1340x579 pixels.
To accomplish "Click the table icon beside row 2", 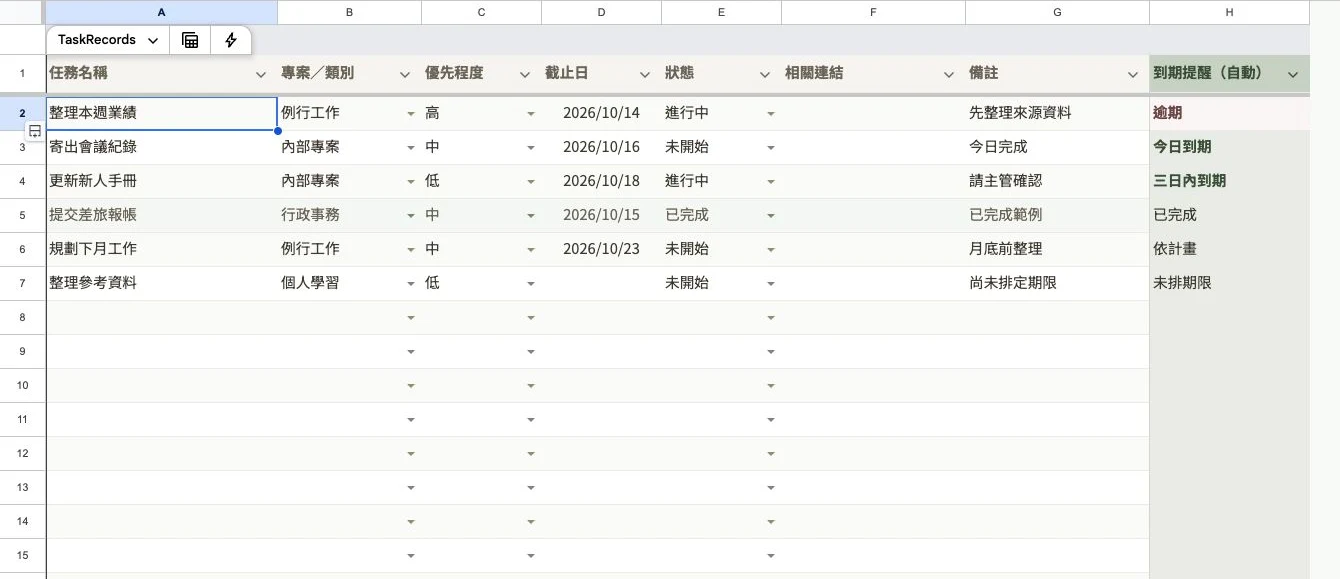I will pyautogui.click(x=34, y=131).
